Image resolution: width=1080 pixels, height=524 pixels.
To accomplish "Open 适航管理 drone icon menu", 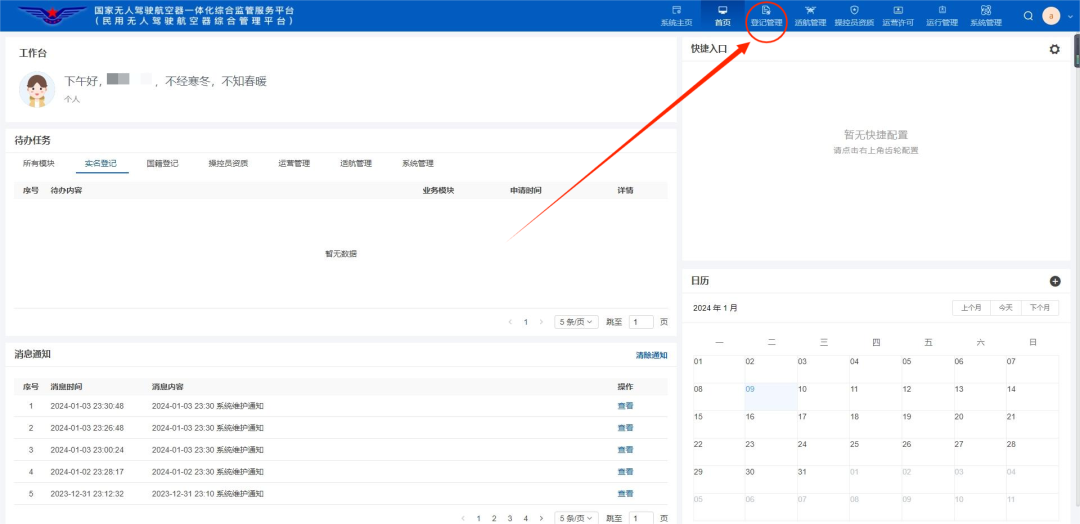I will click(x=809, y=15).
